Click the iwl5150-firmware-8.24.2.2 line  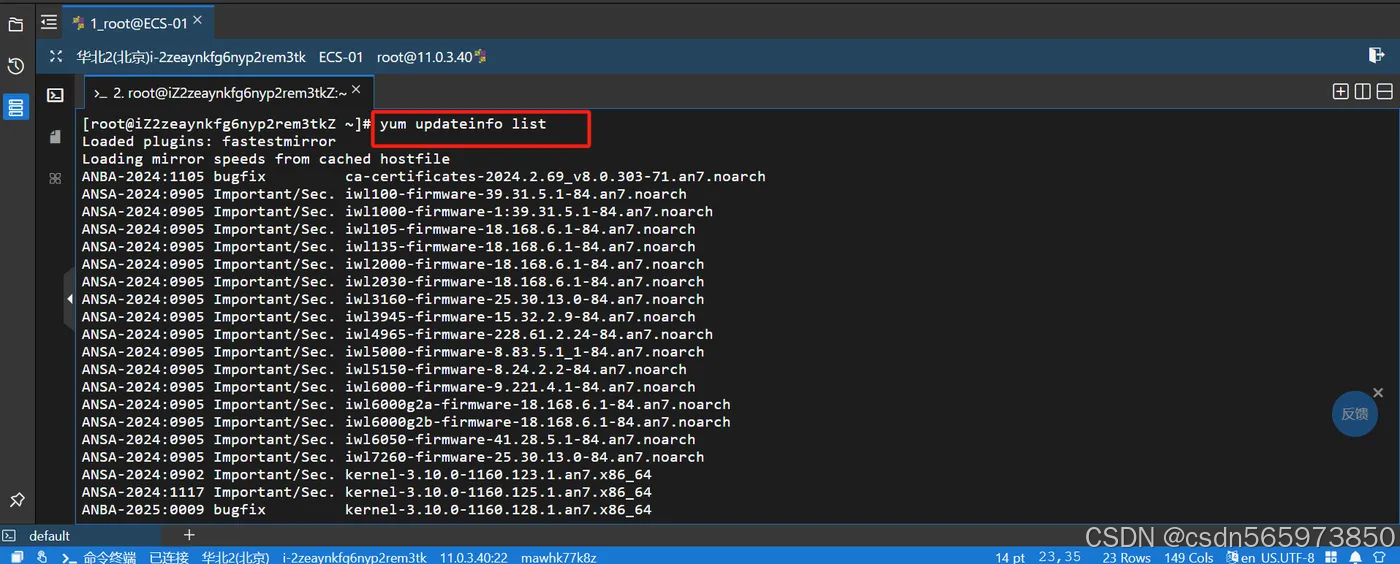[x=384, y=369]
